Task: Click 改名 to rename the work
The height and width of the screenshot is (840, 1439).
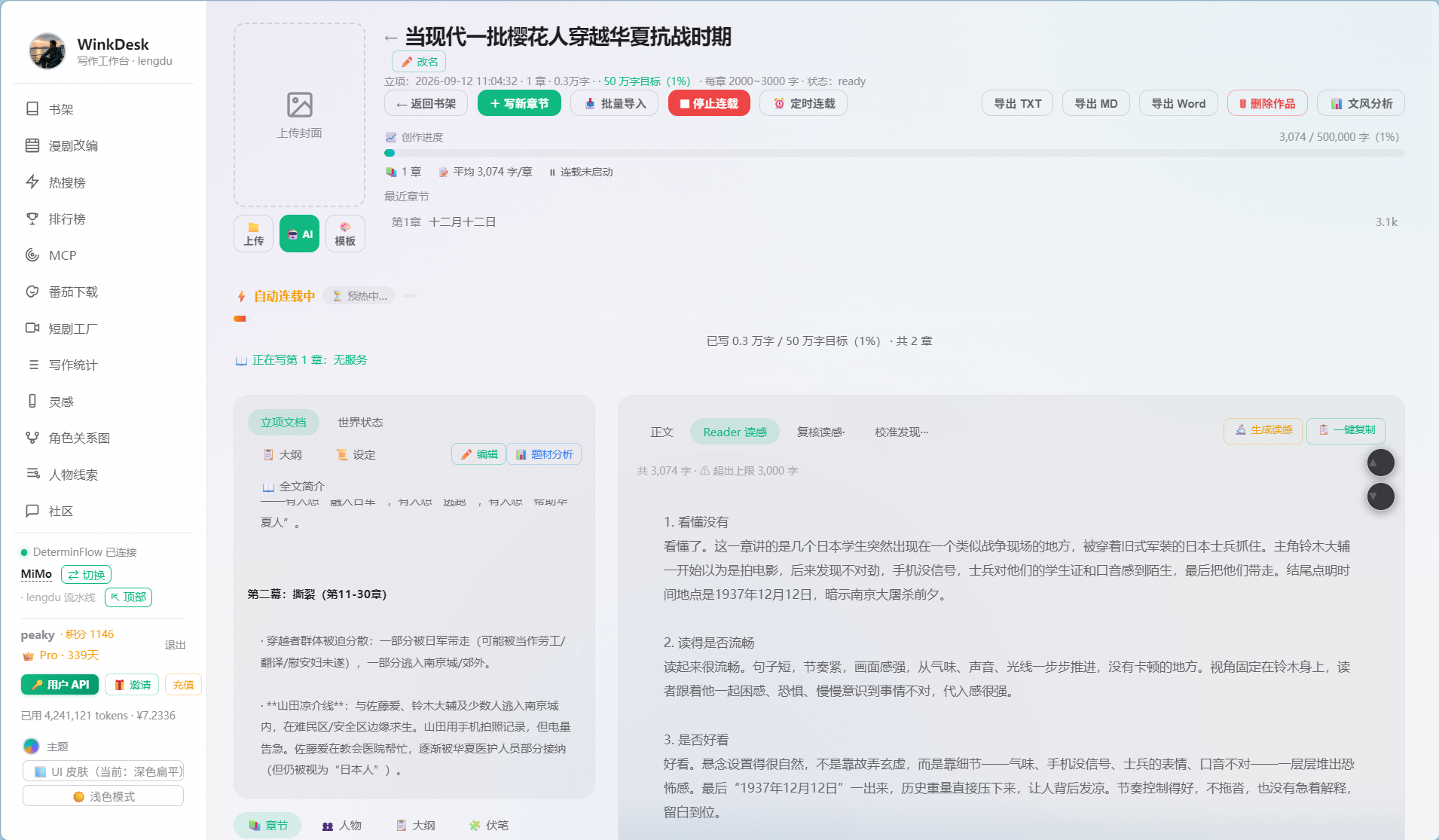Action: (419, 62)
